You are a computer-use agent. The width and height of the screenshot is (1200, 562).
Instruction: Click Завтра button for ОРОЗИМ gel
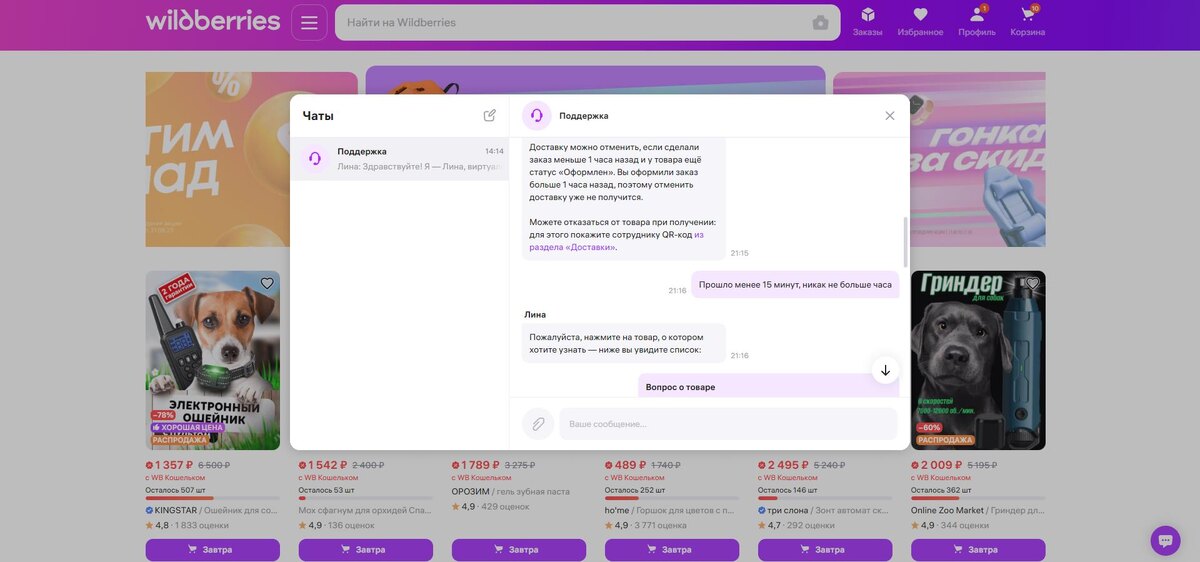519,550
